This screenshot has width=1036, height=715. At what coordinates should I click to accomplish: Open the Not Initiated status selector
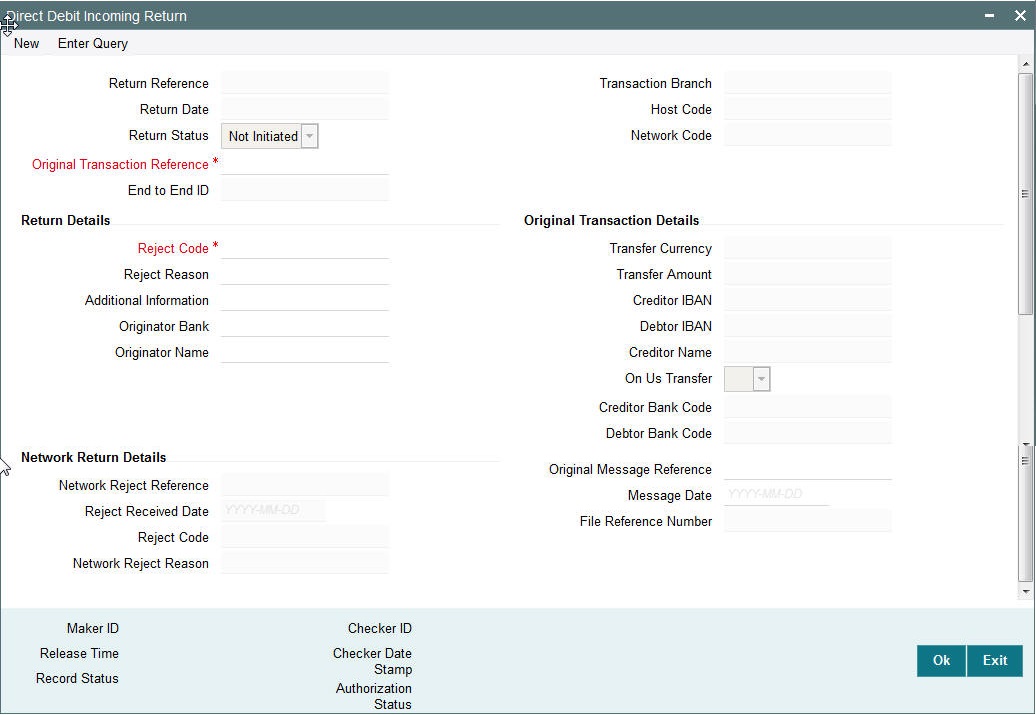point(309,136)
